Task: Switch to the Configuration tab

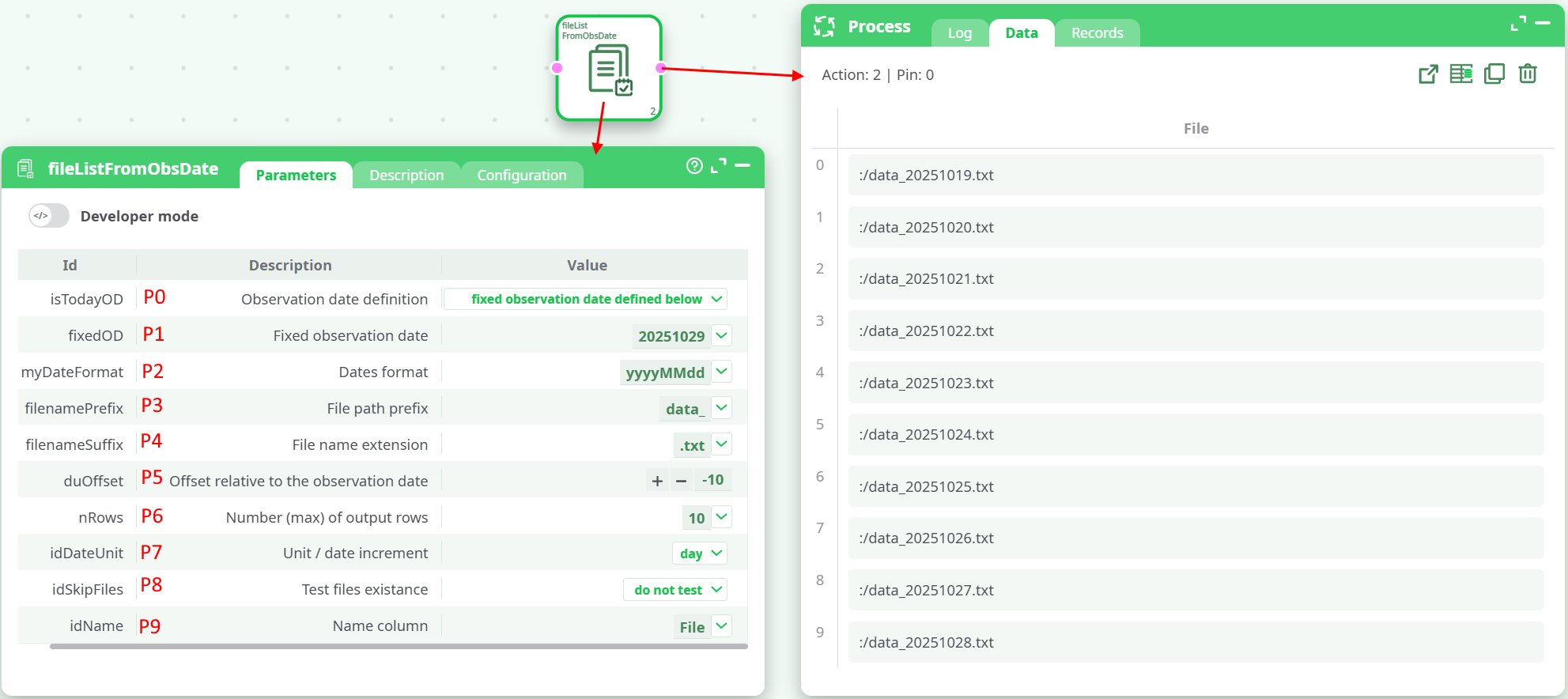Action: point(521,176)
